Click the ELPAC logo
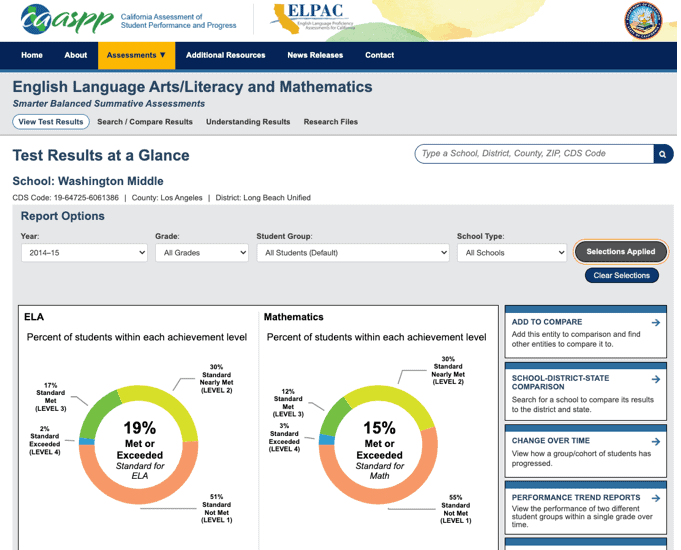Image resolution: width=681 pixels, height=550 pixels. (x=313, y=18)
